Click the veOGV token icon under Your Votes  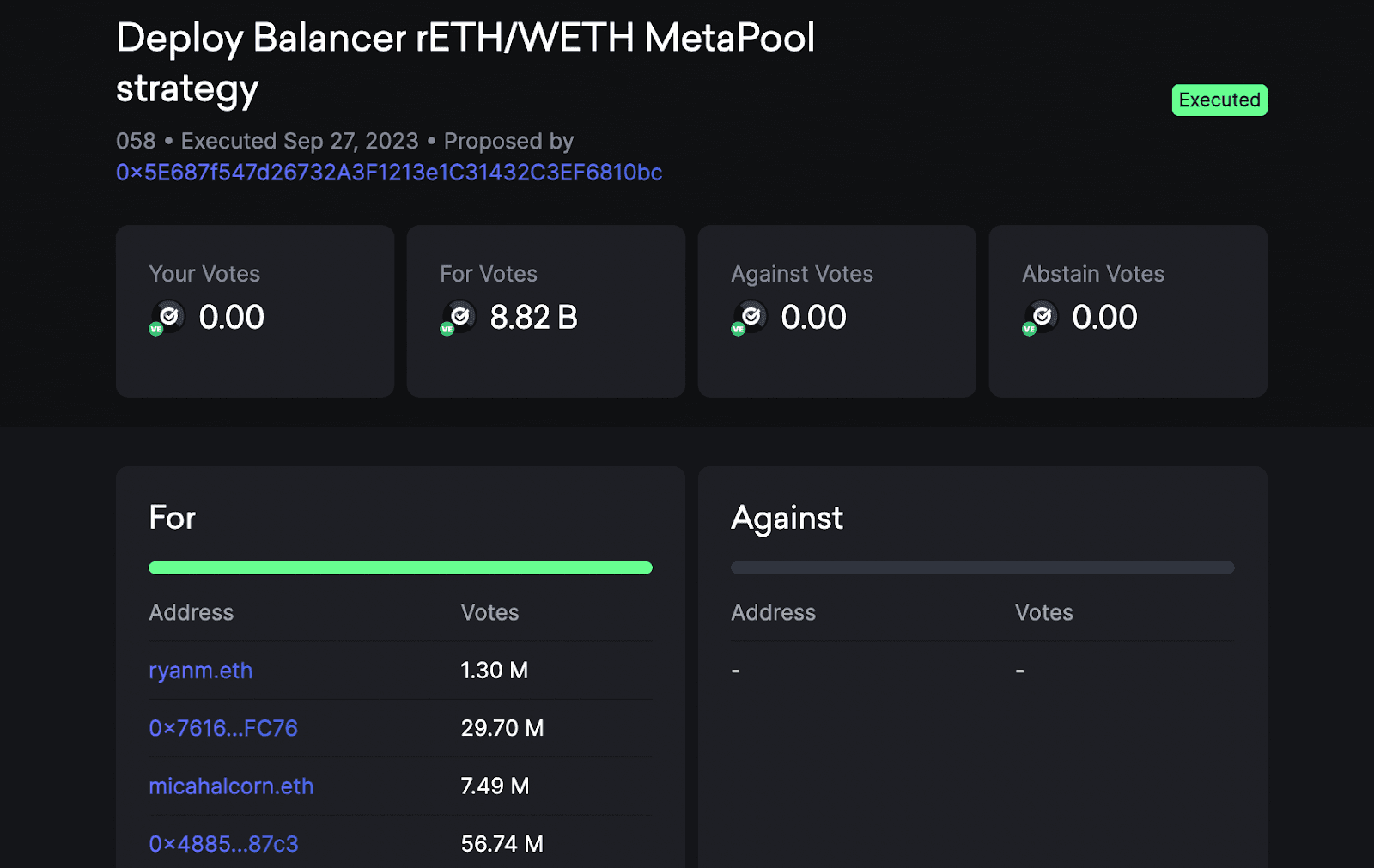tap(167, 318)
